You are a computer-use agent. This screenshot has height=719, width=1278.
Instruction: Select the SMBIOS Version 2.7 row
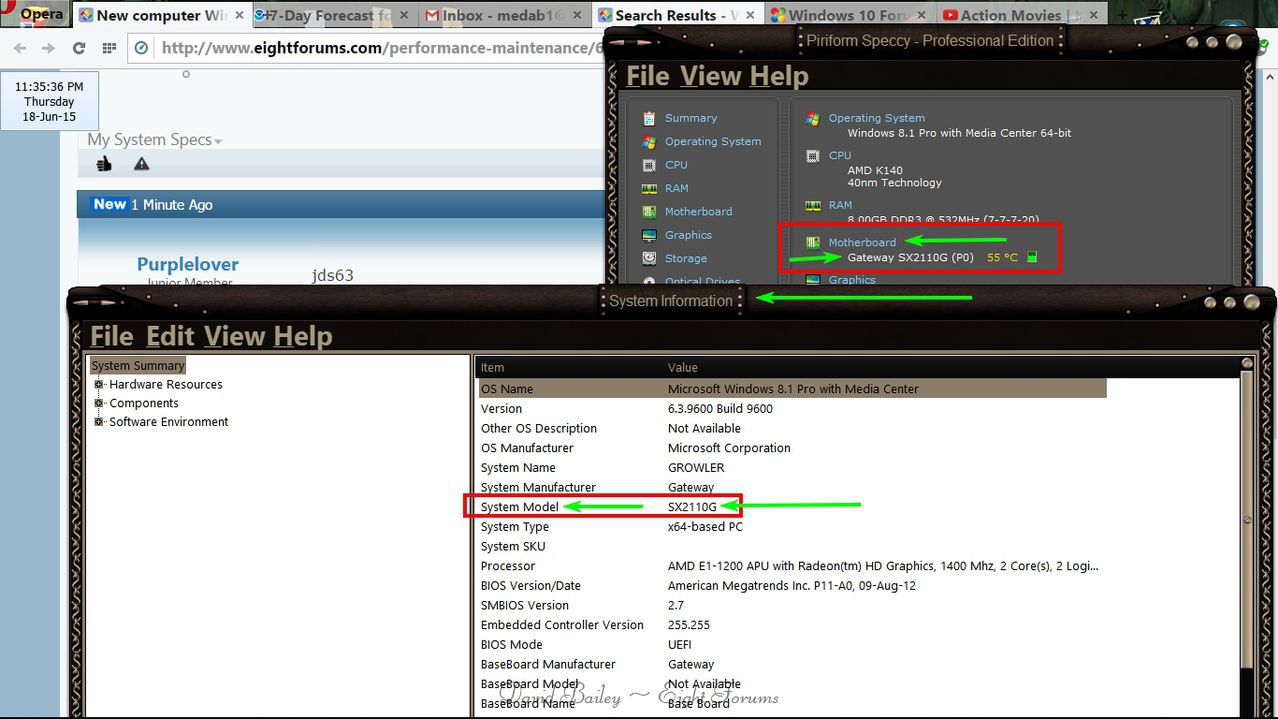click(x=792, y=605)
